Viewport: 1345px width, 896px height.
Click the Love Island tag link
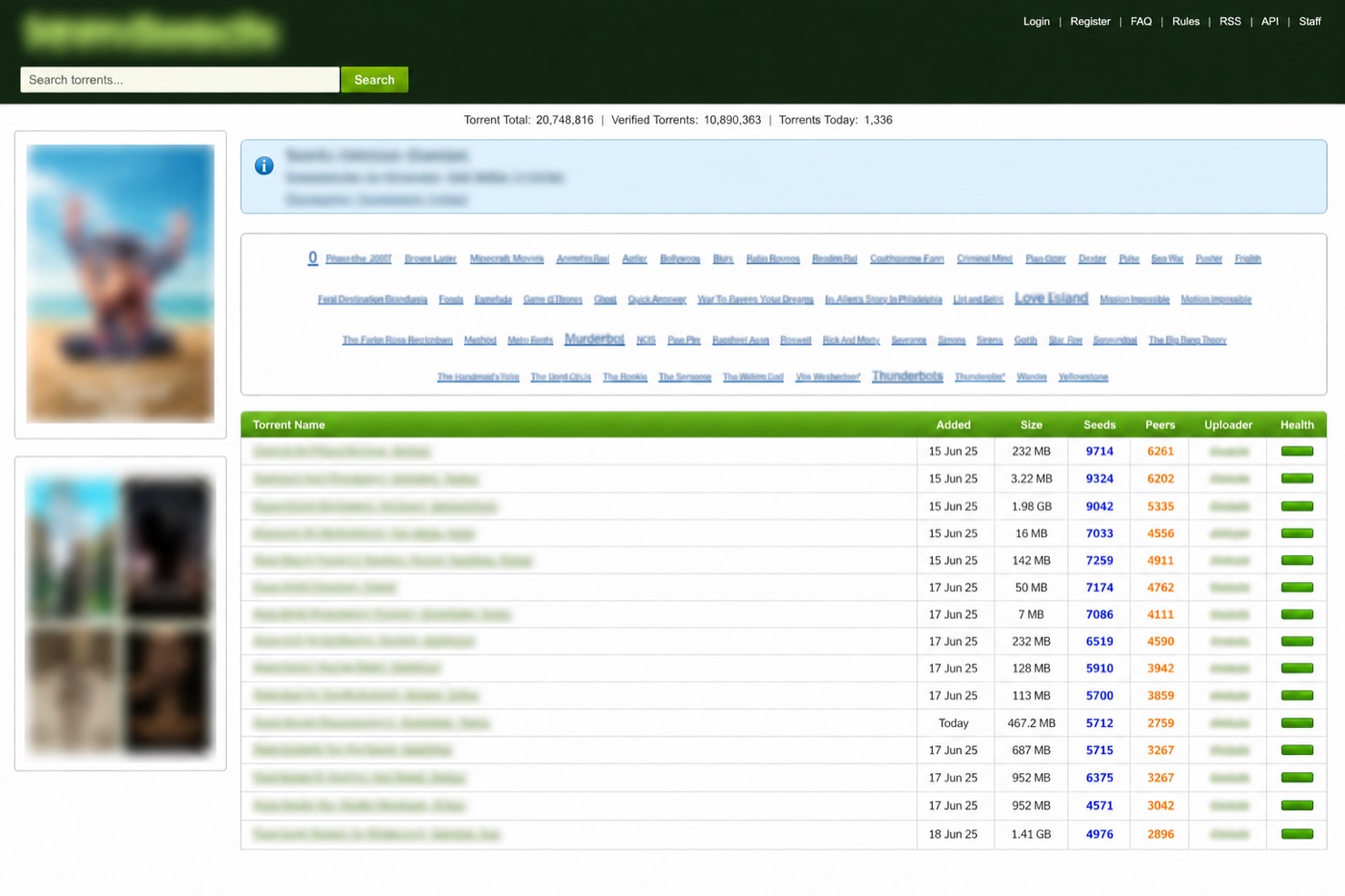click(1051, 299)
